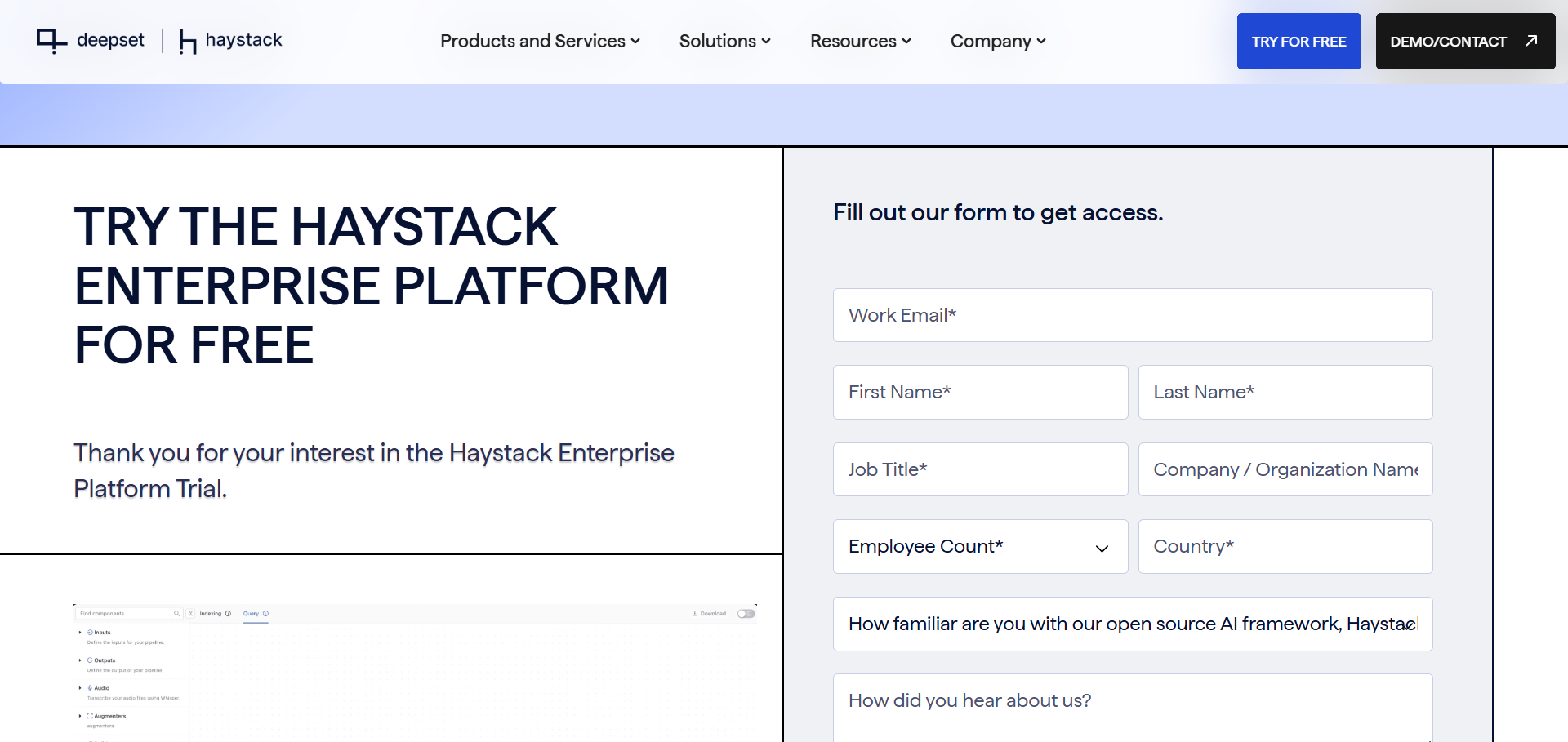This screenshot has width=1568, height=742.
Task: Open the Employee Count dropdown
Action: tap(980, 547)
